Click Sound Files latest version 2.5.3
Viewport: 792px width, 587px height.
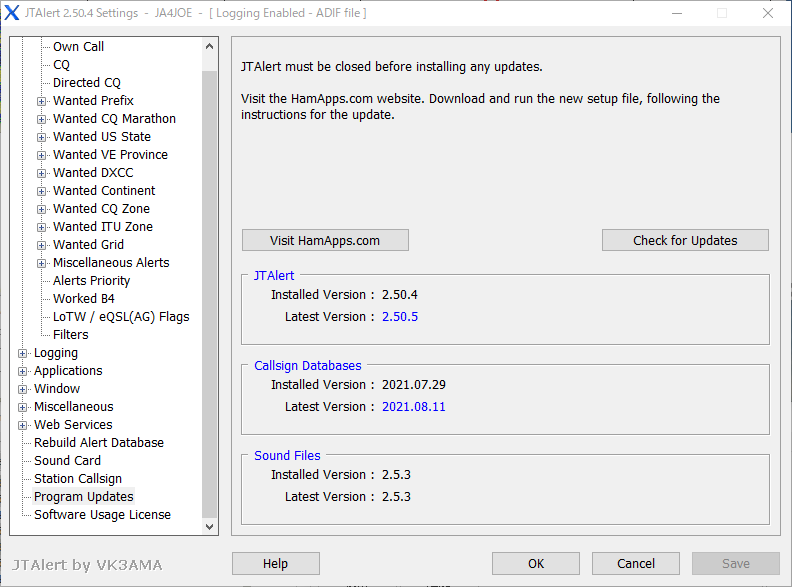tap(397, 497)
